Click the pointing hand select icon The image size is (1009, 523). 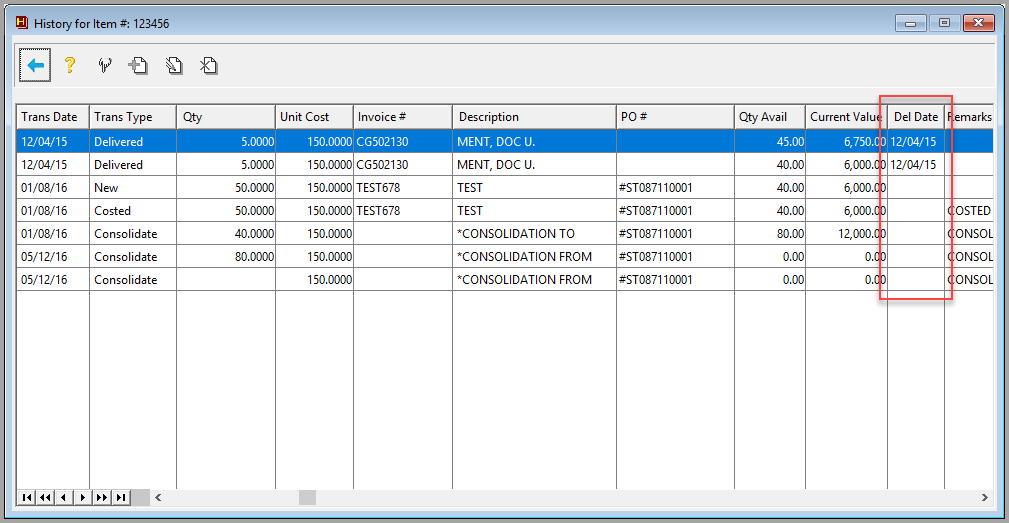(x=104, y=65)
